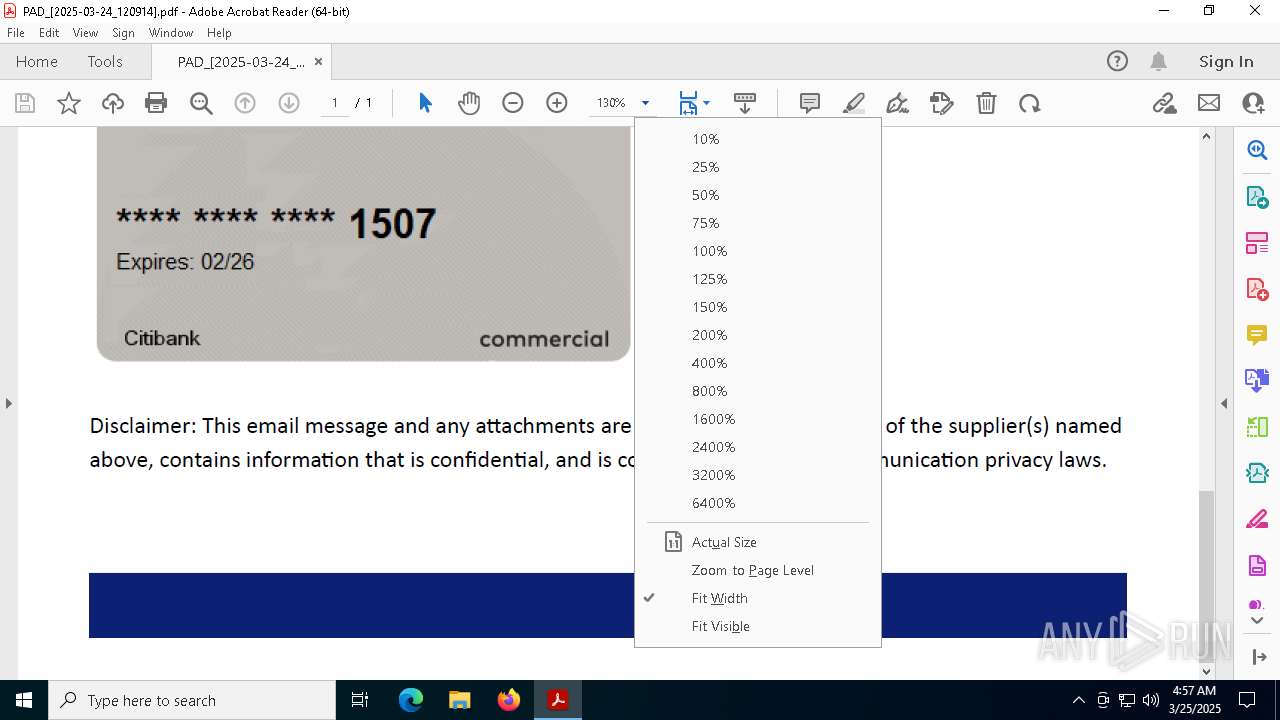Open the File menu

tap(16, 33)
